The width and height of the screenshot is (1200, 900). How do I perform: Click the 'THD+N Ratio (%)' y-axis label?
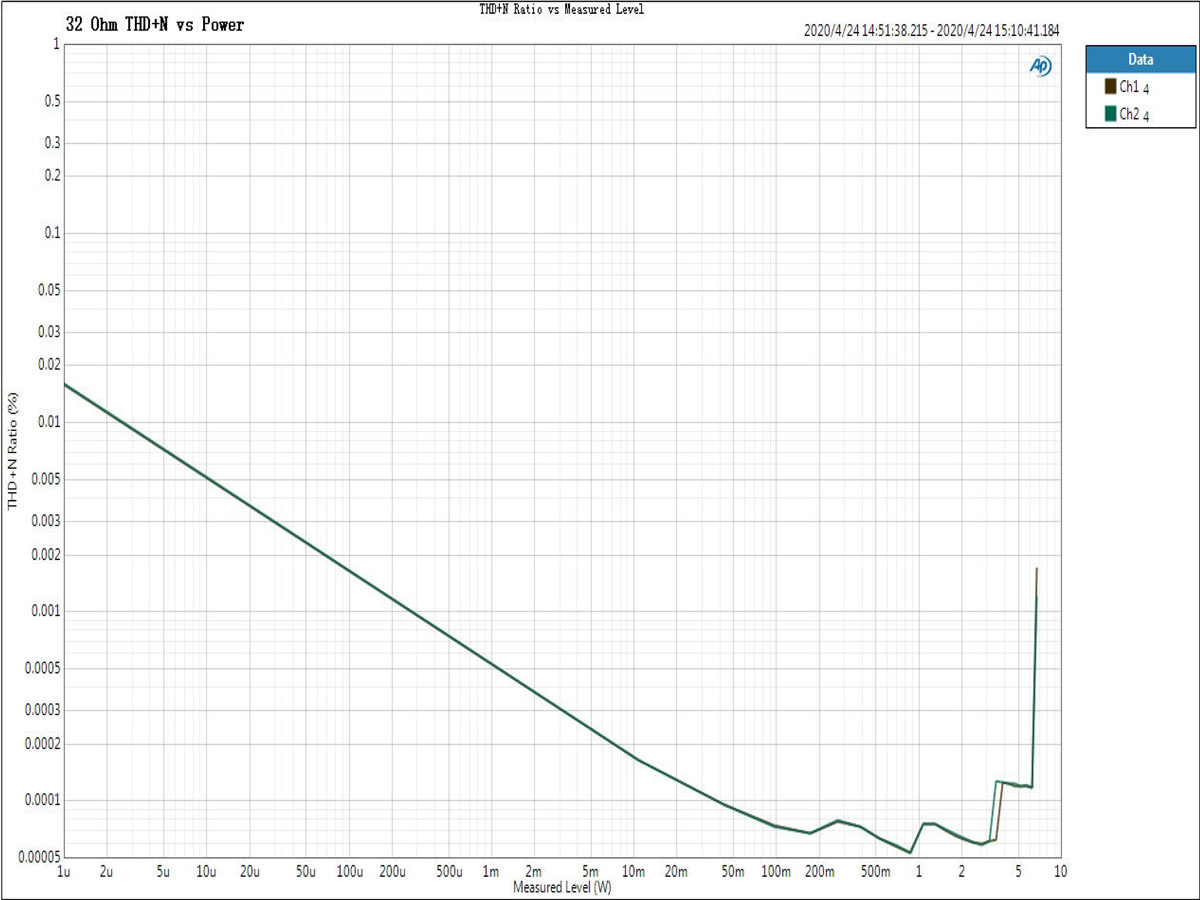click(13, 451)
